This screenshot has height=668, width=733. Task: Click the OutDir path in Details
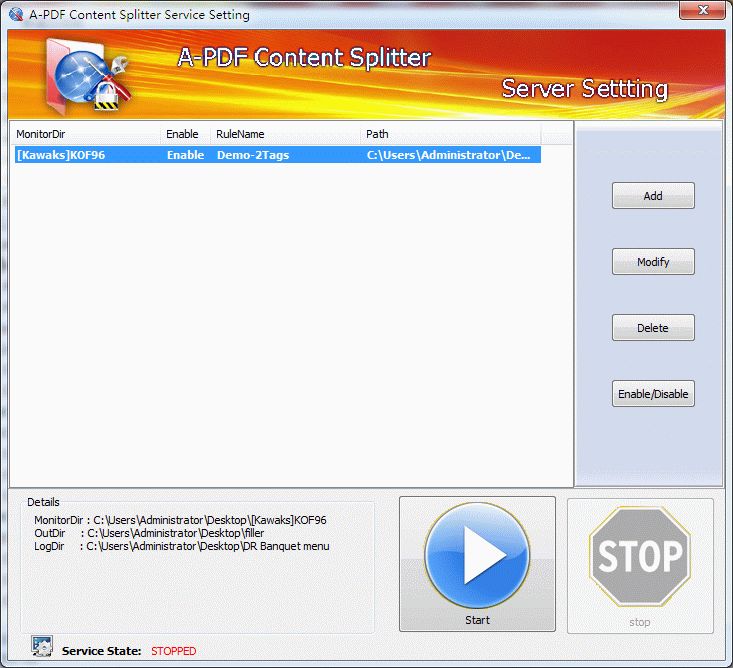pyautogui.click(x=176, y=533)
